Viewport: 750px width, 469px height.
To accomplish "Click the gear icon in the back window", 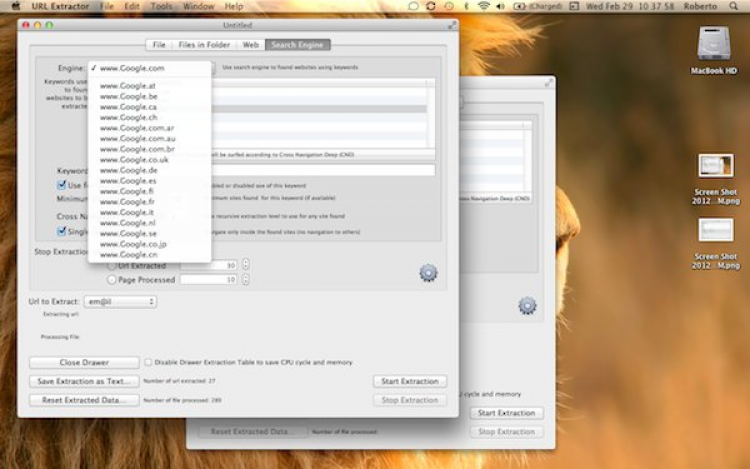I will point(527,305).
